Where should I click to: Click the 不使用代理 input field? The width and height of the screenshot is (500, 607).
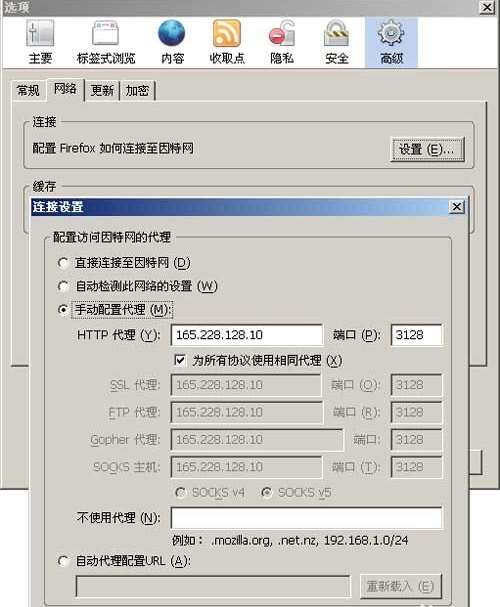(x=306, y=518)
